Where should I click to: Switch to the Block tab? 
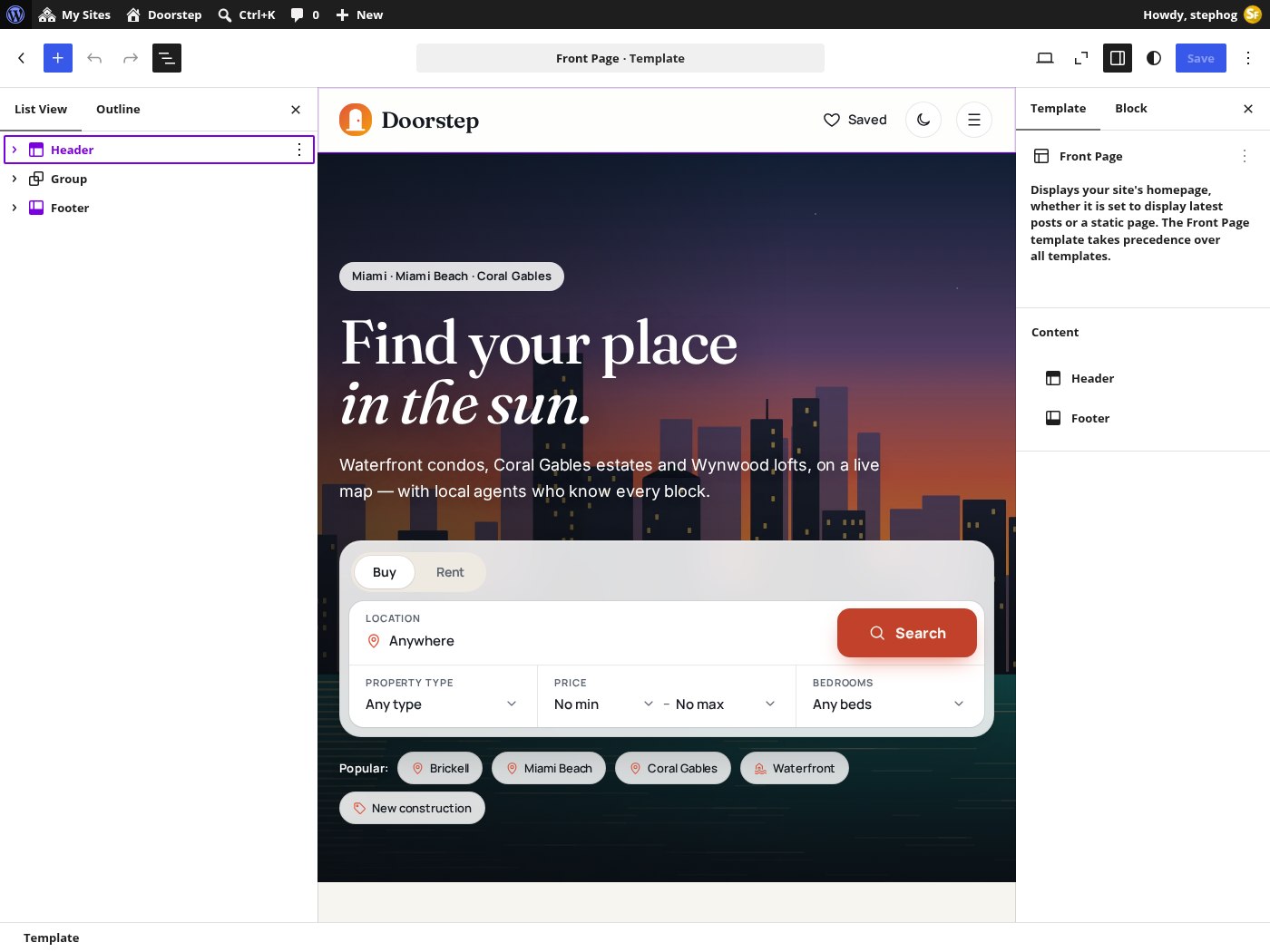[x=1131, y=109]
